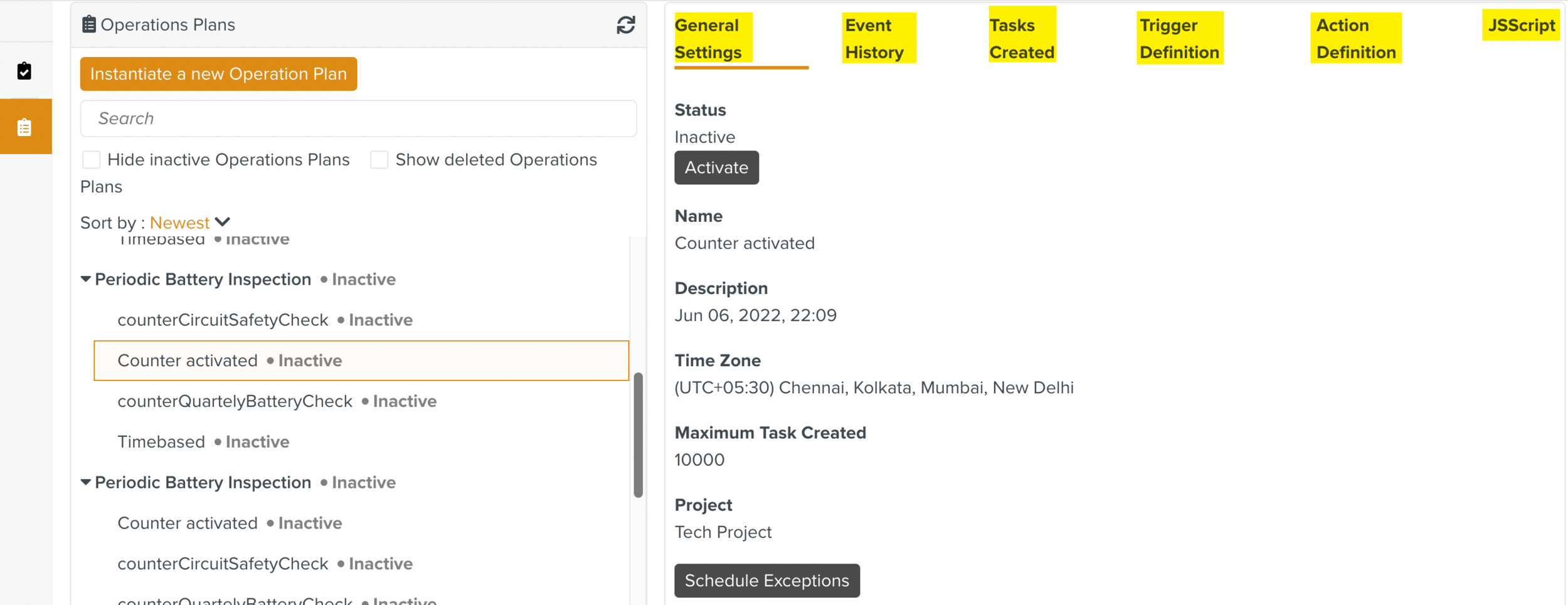Select the Operations Plans sidebar icon
The height and width of the screenshot is (605, 1568).
(24, 127)
